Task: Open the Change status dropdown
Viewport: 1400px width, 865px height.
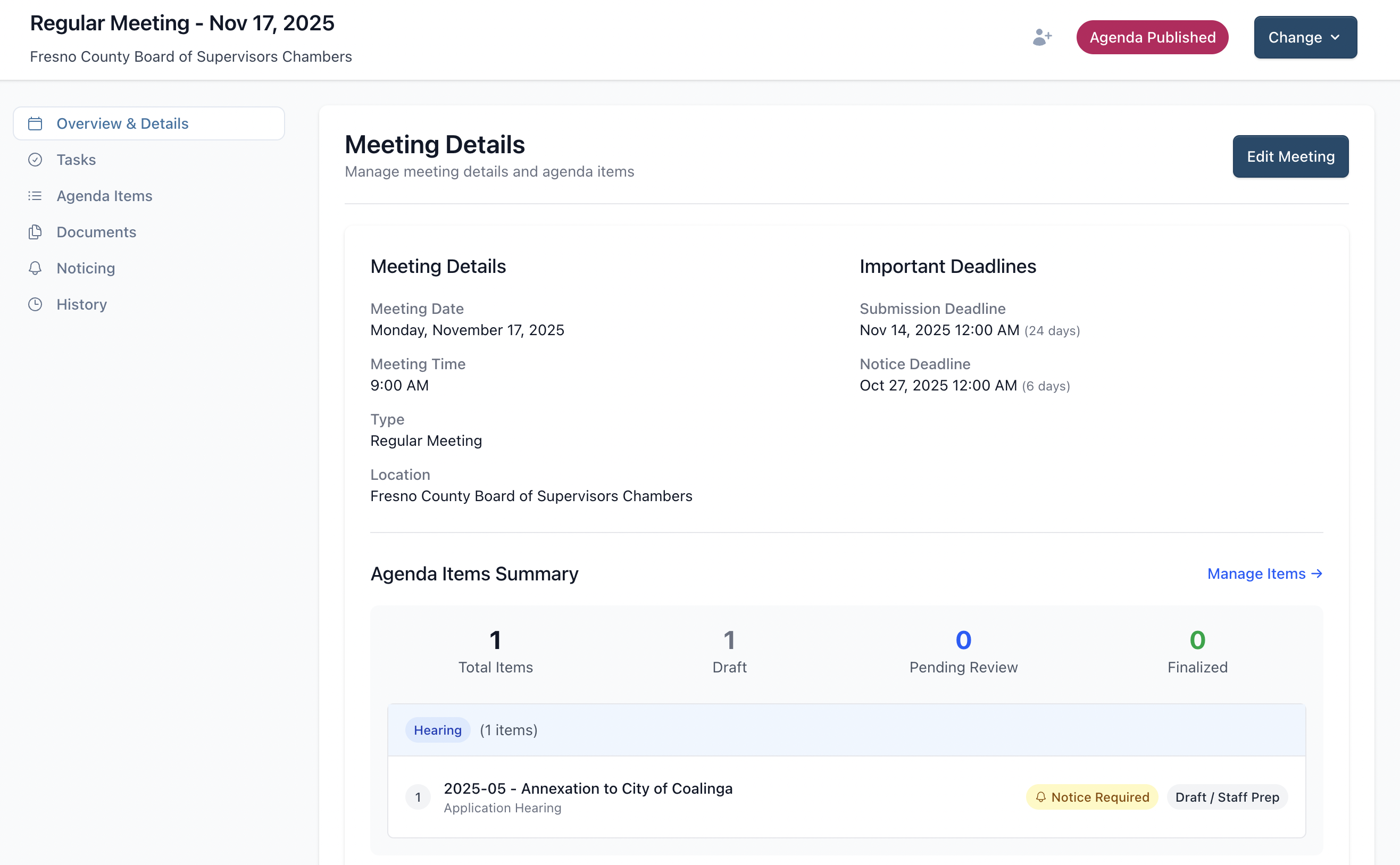Action: click(1295, 38)
